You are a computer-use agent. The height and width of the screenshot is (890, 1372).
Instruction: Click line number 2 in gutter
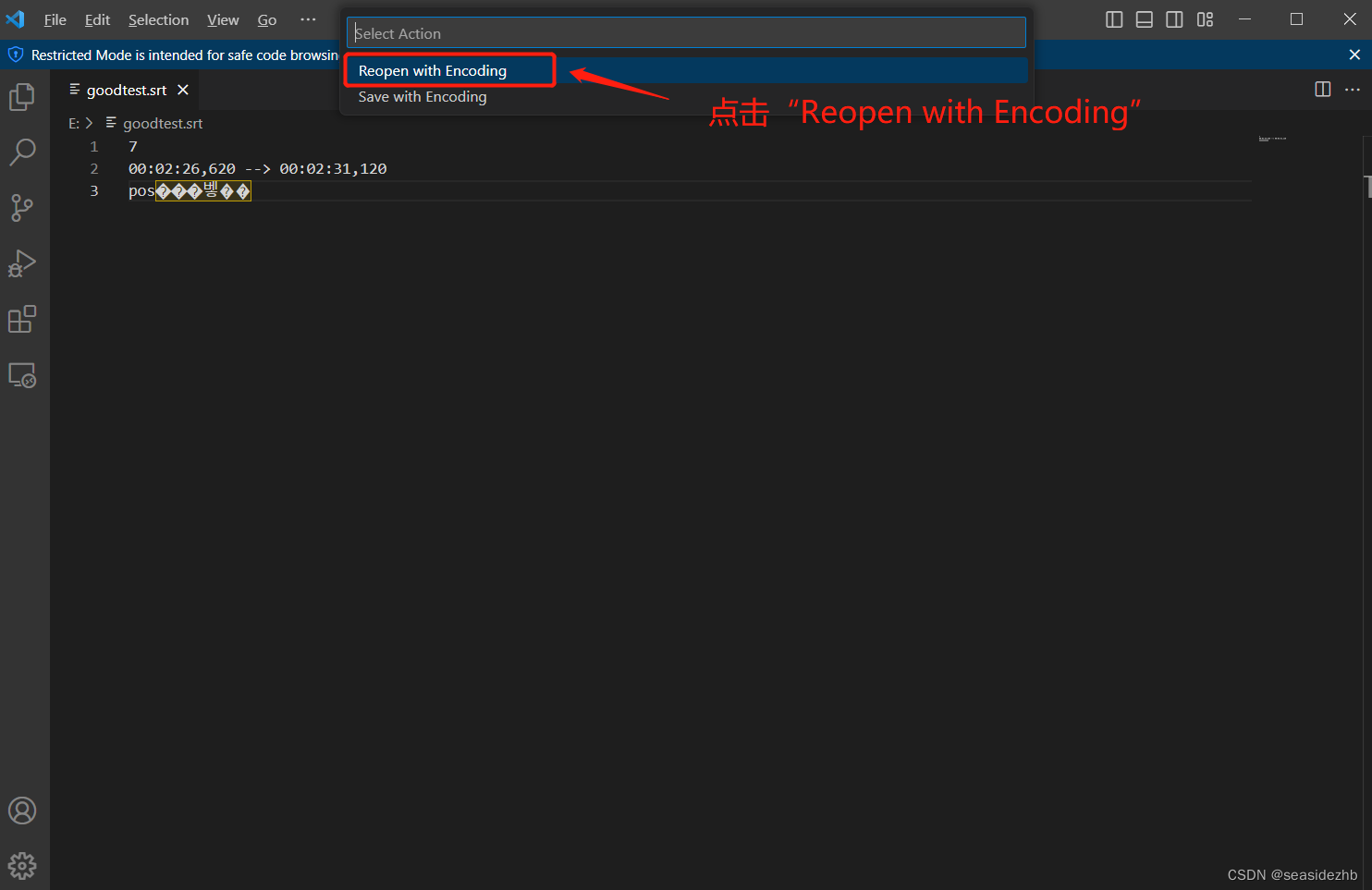93,168
